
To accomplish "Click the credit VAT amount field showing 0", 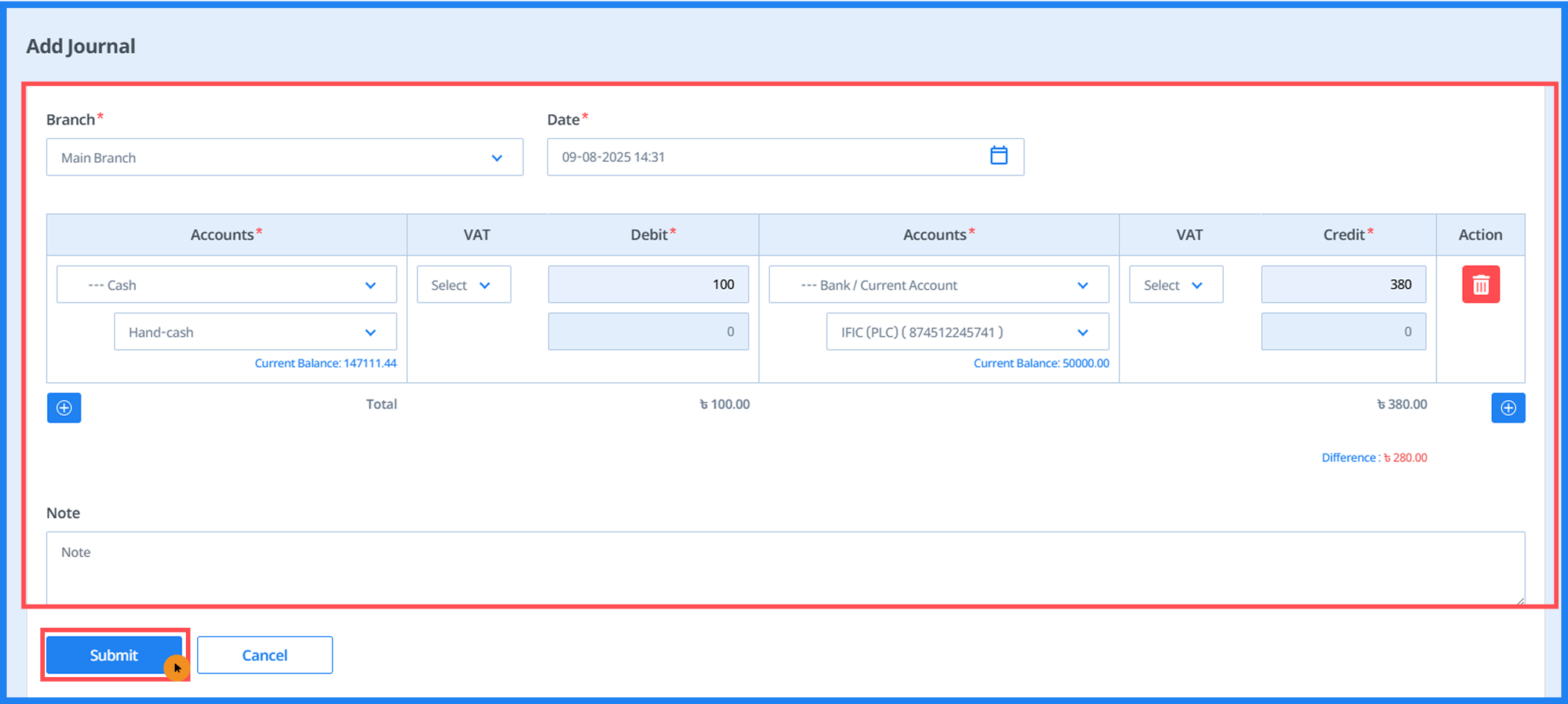I will click(1343, 331).
